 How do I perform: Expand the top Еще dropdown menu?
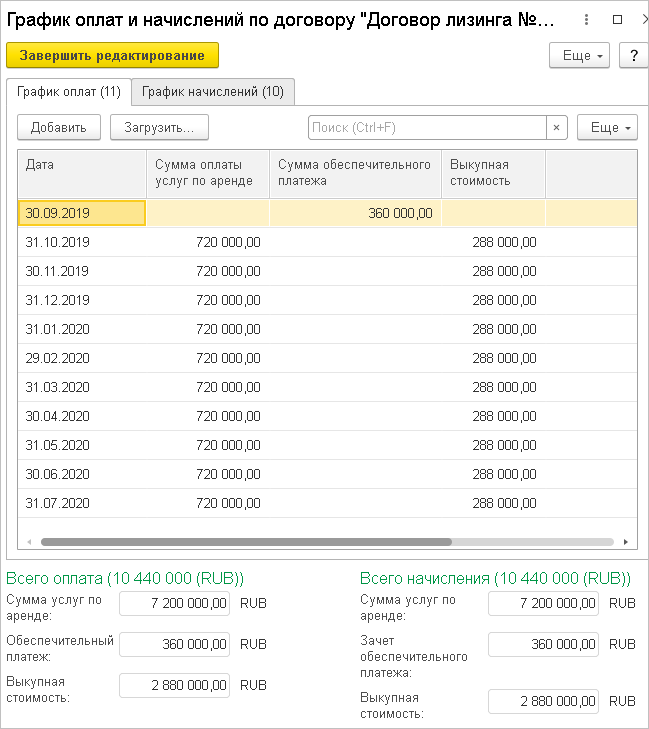579,55
